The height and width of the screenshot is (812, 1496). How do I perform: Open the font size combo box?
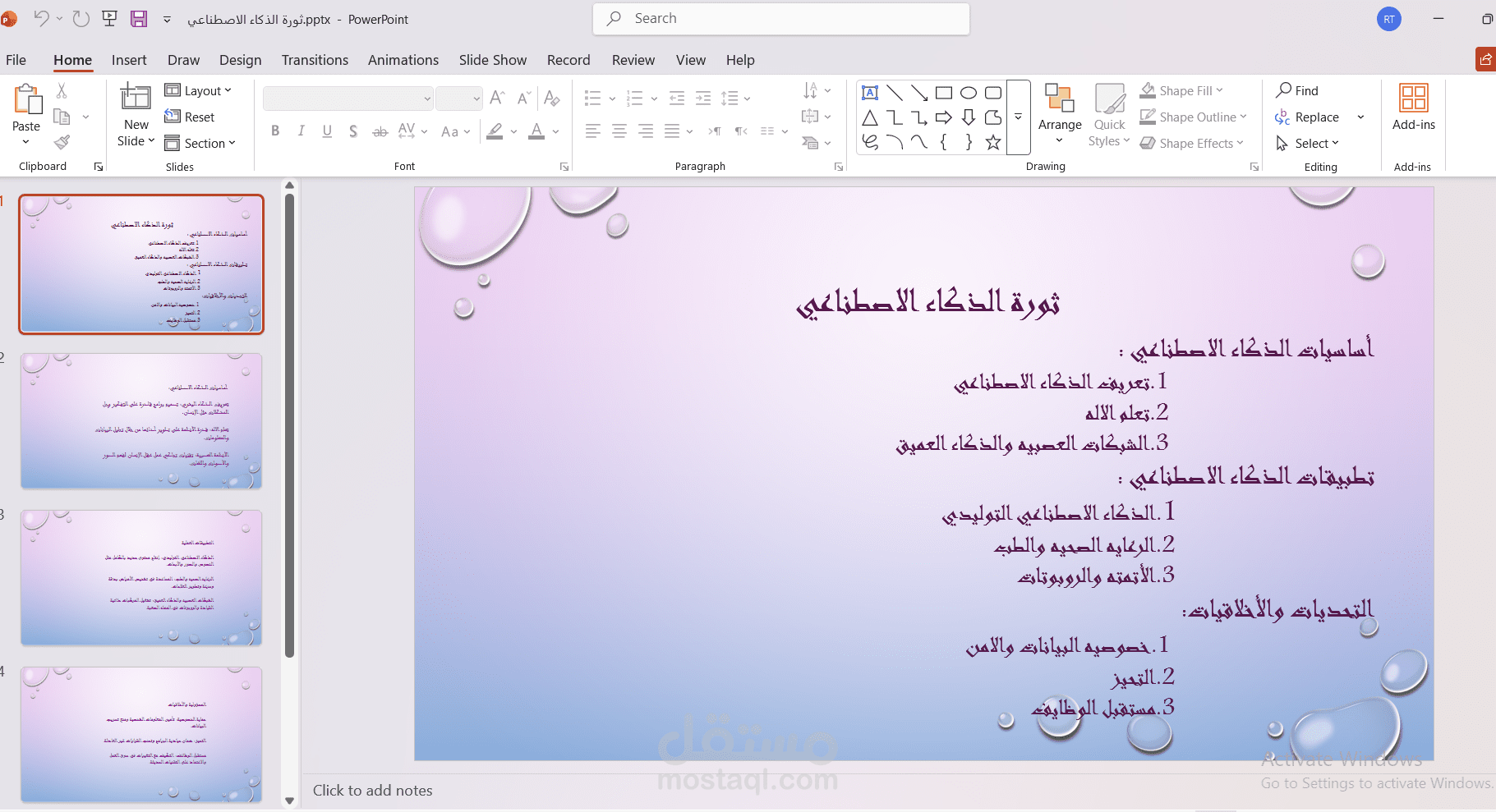[x=458, y=99]
